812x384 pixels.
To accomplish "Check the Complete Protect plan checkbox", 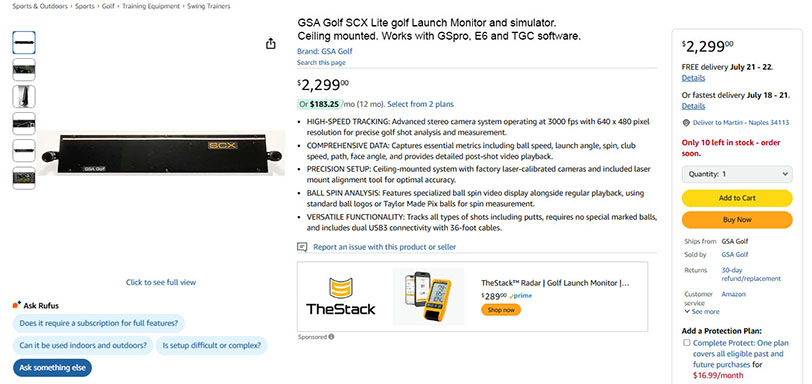I will 687,343.
